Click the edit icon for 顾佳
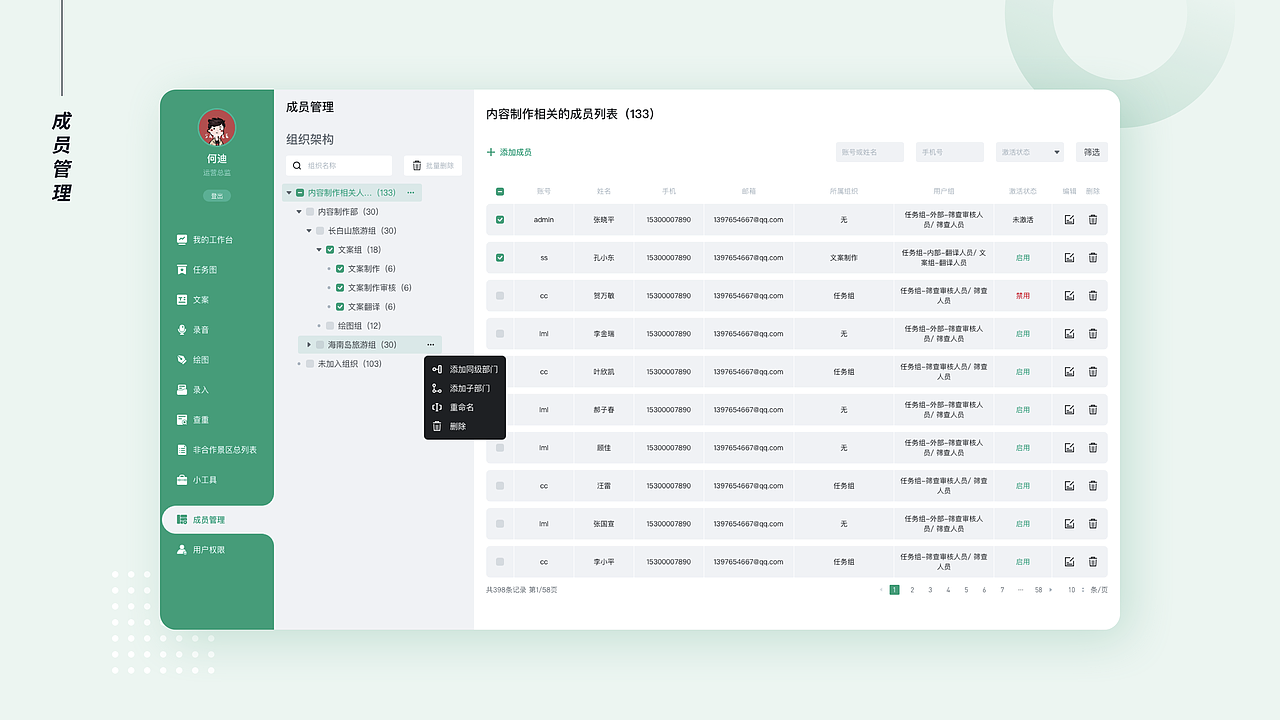1280x720 pixels. pos(1069,448)
